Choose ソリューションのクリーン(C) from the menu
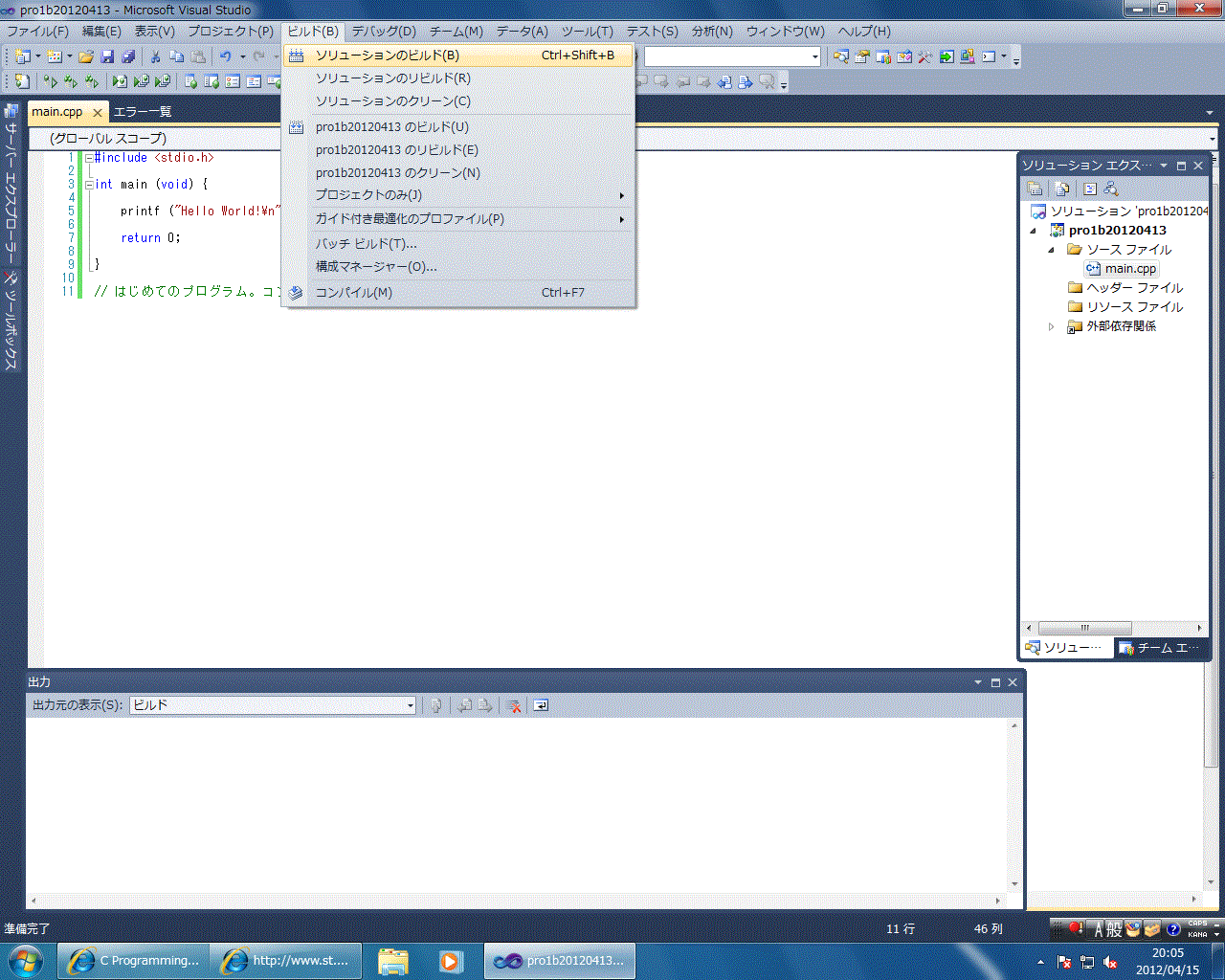 coord(459,101)
